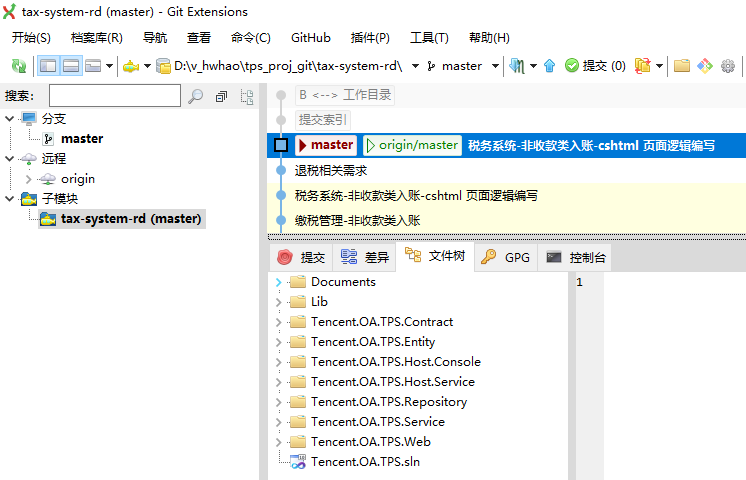The image size is (746, 480).
Task: Click the origin/master remote label
Action: pyautogui.click(x=412, y=145)
